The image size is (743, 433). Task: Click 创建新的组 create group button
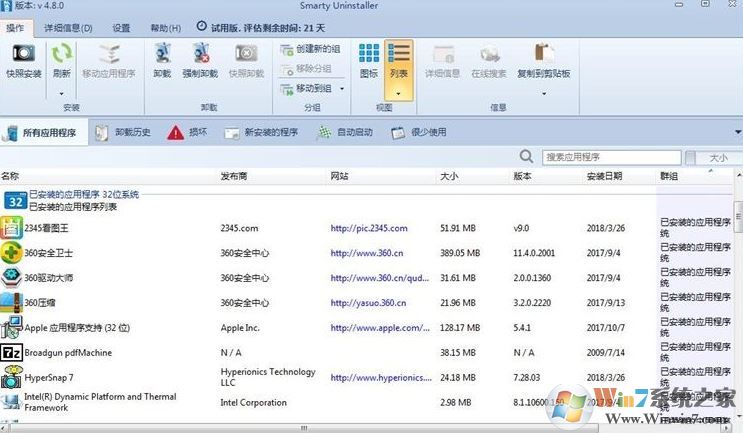(x=310, y=49)
